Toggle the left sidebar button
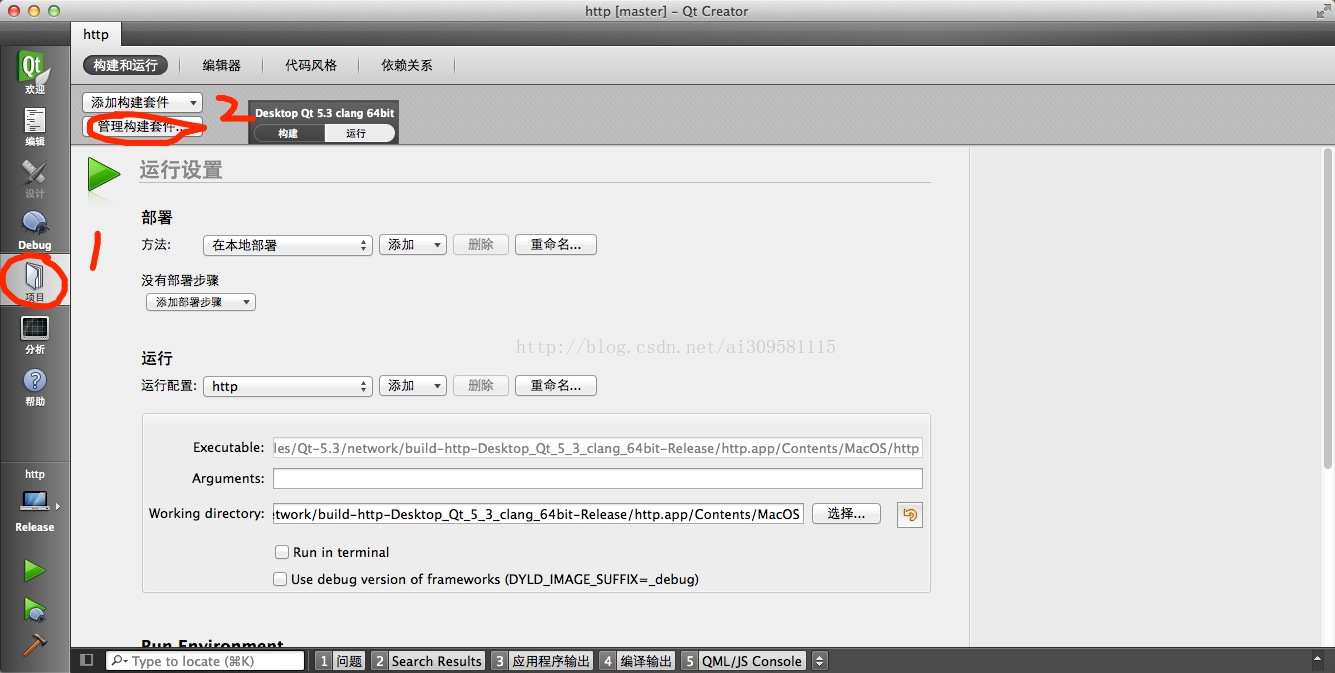The image size is (1335, 673). coord(87,660)
